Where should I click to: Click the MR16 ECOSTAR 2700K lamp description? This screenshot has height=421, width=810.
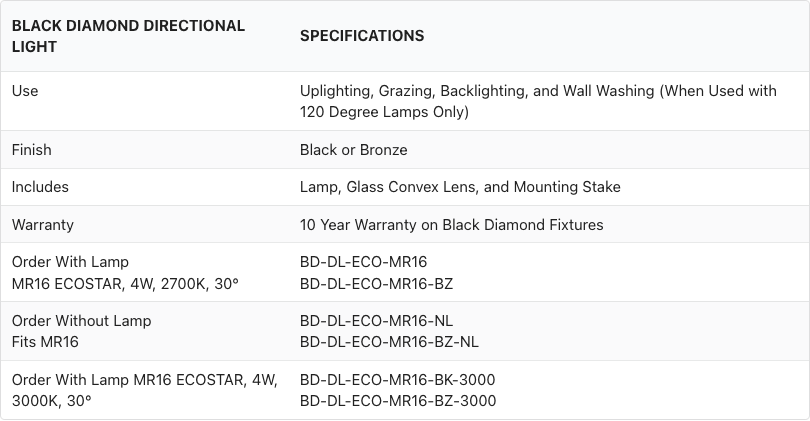click(x=125, y=284)
